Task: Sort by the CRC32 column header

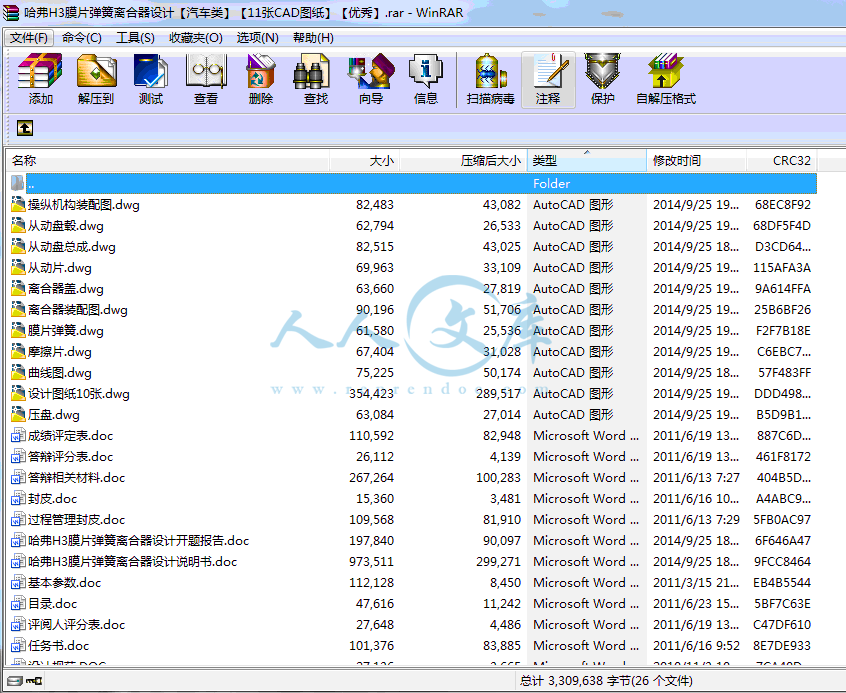Action: (x=781, y=161)
